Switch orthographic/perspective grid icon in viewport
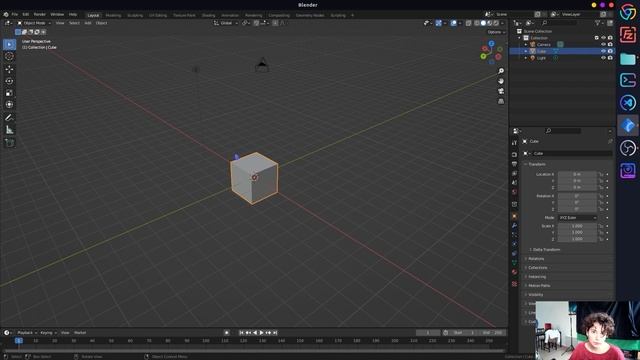The width and height of the screenshot is (640, 360). point(501,101)
